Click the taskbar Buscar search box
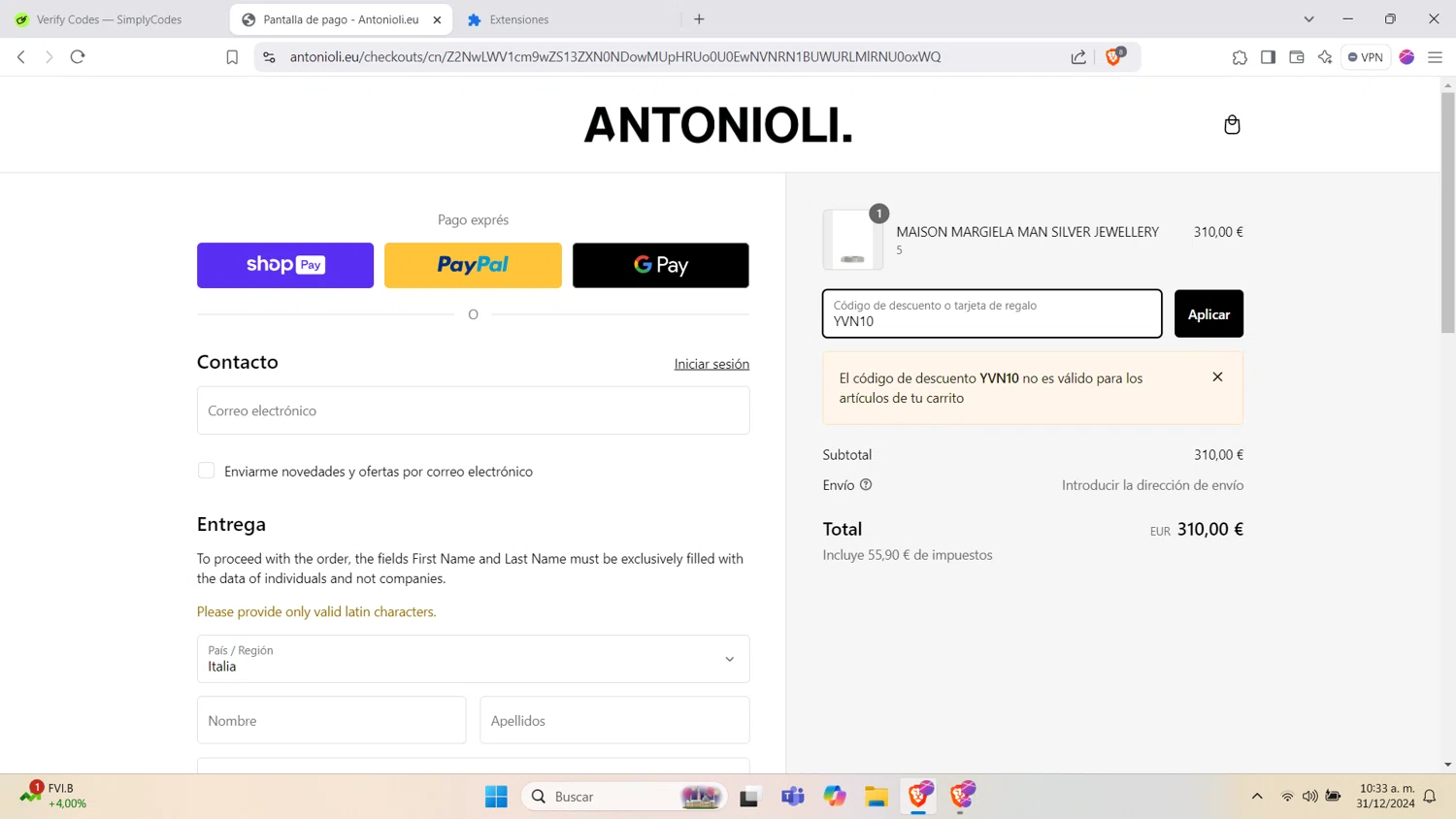 click(624, 797)
